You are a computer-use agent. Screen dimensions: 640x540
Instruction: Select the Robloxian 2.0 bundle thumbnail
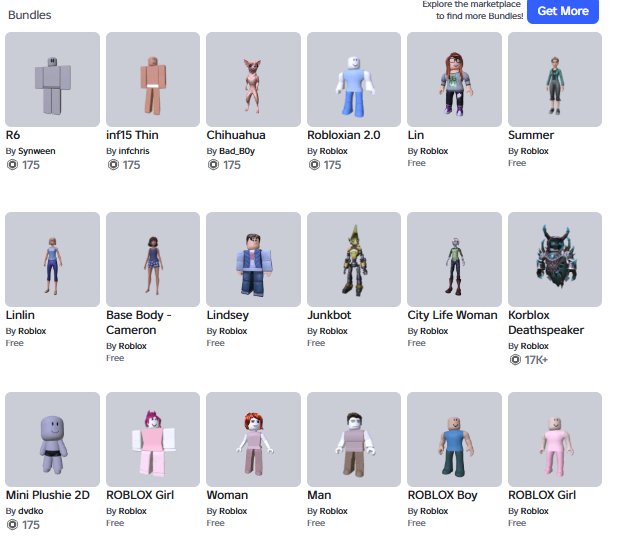click(354, 80)
